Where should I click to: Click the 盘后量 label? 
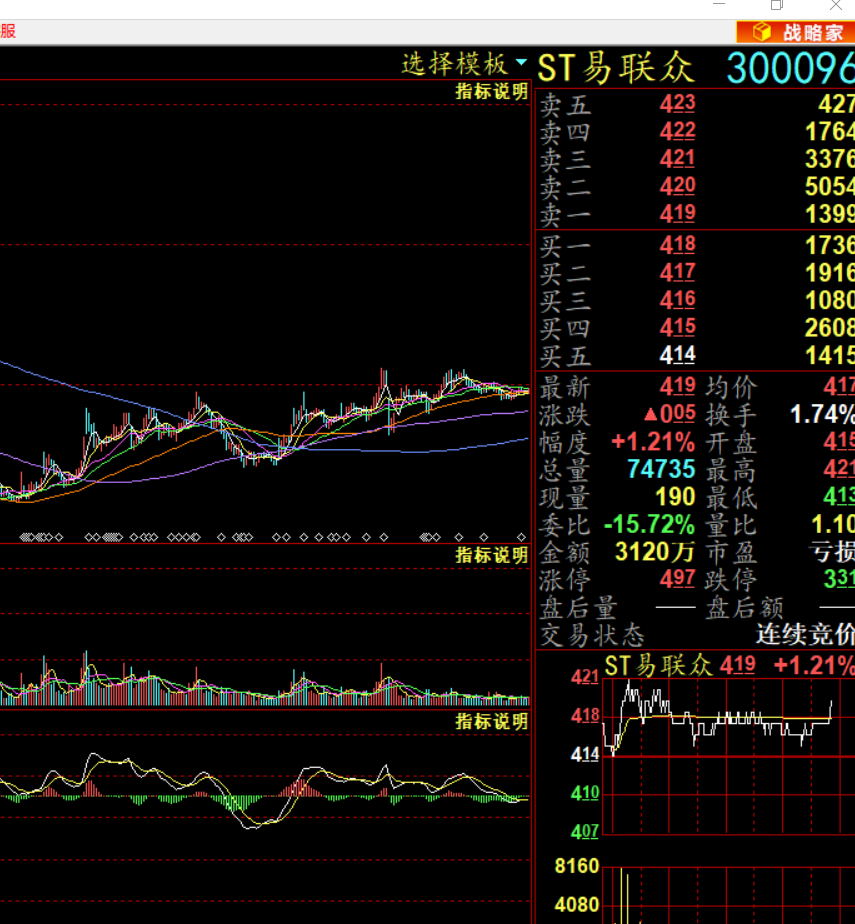click(x=578, y=608)
